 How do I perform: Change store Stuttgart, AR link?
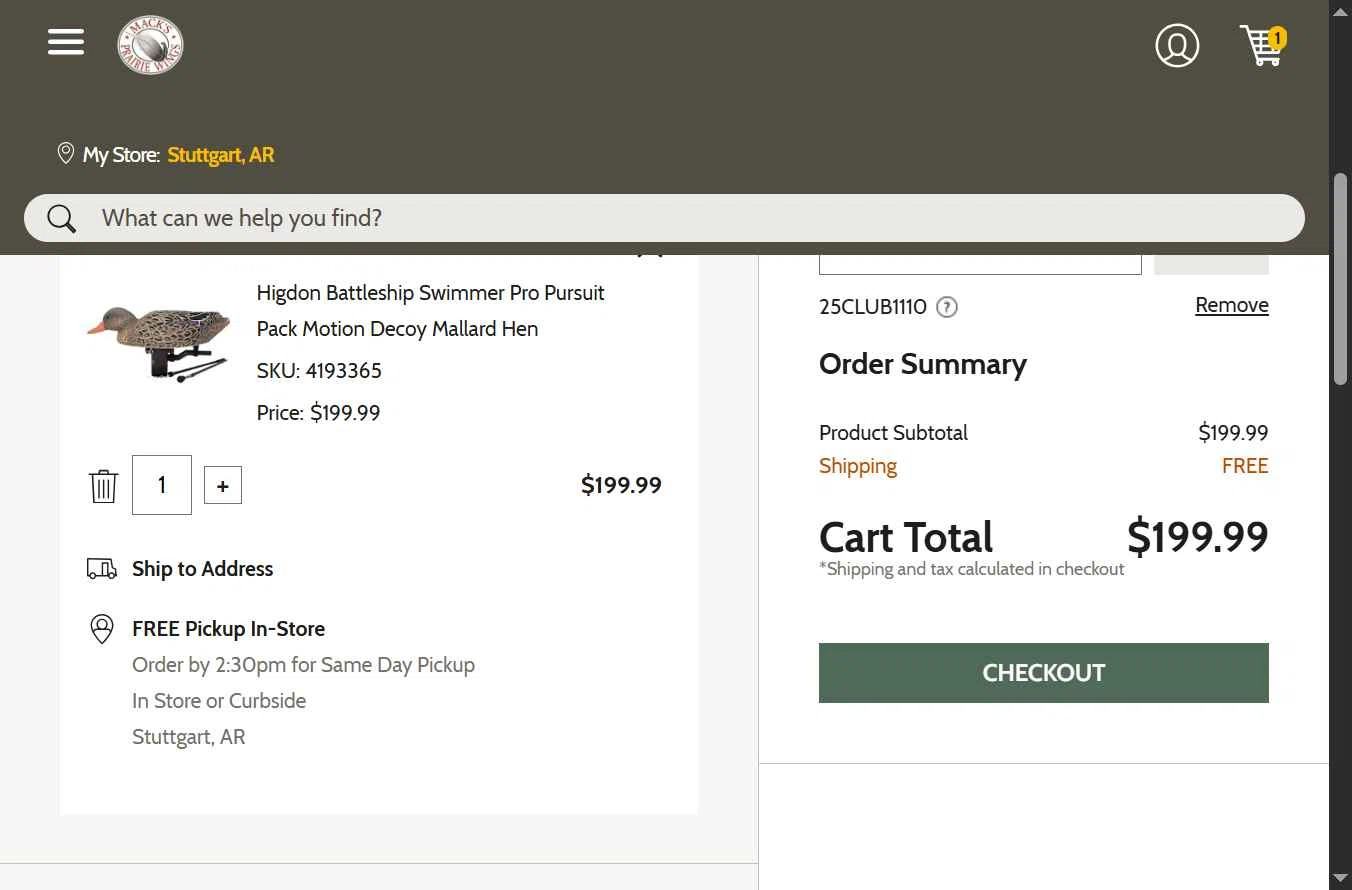click(x=221, y=155)
